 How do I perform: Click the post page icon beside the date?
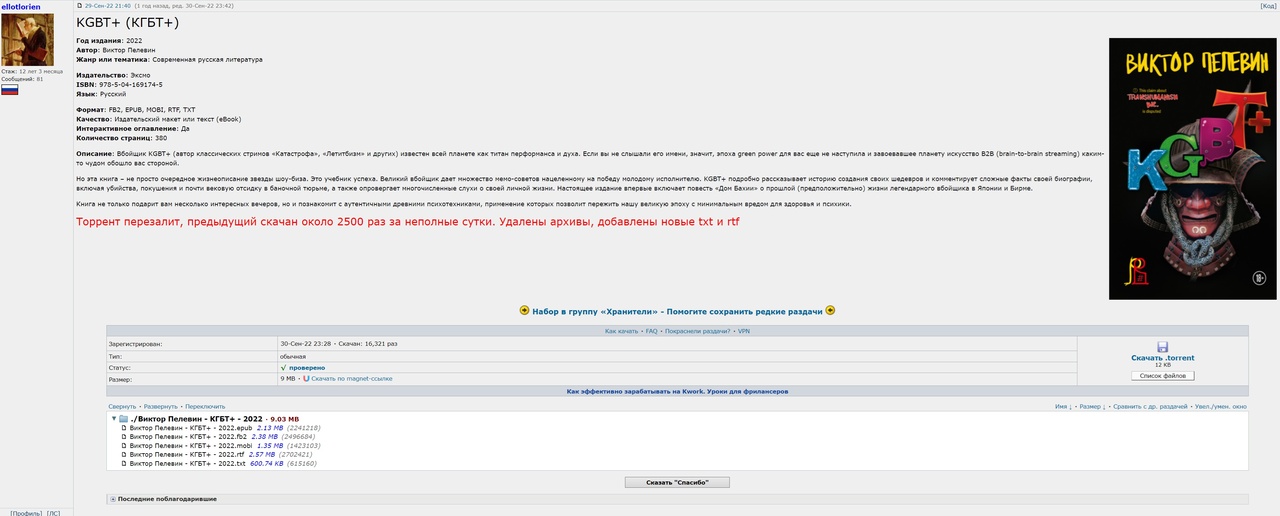click(x=80, y=6)
